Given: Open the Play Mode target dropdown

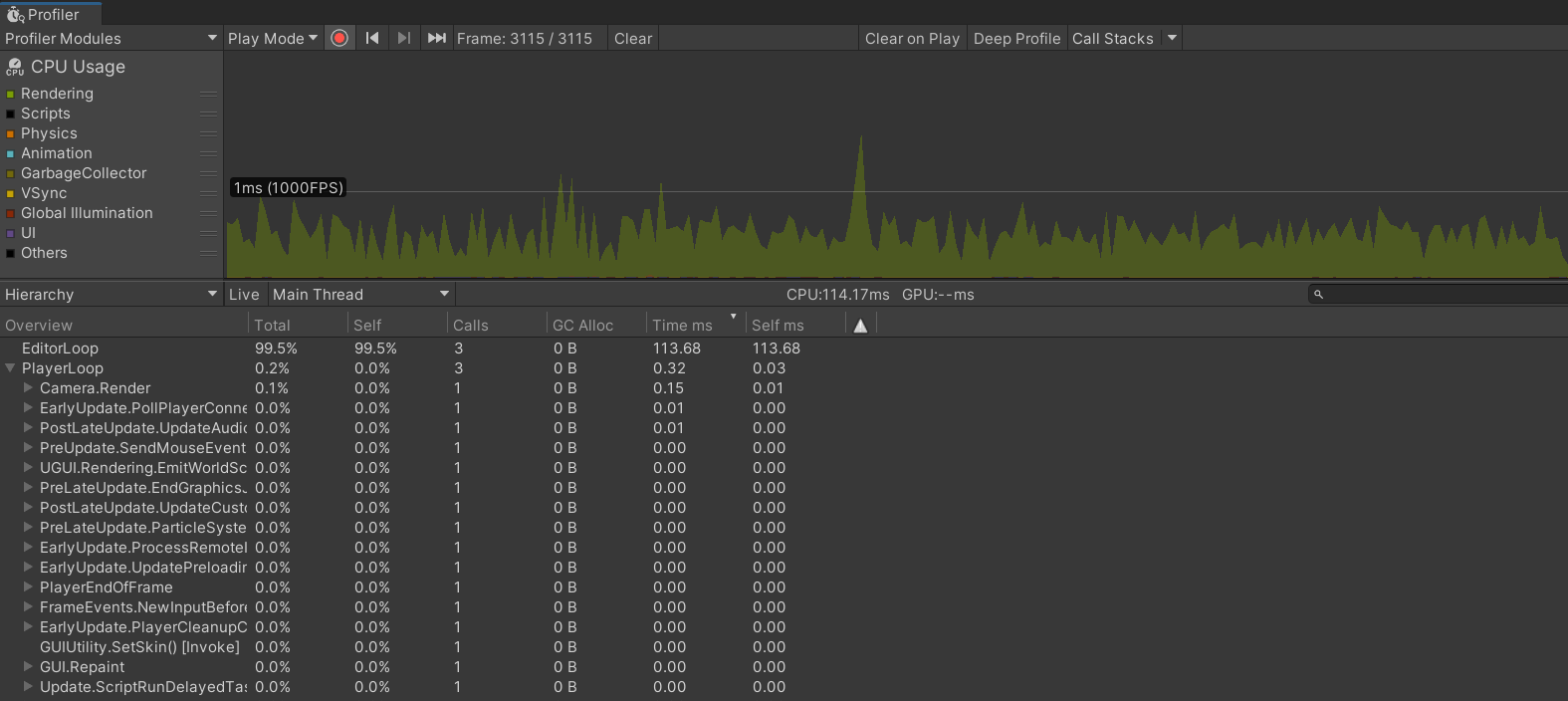Looking at the screenshot, I should click(x=272, y=38).
